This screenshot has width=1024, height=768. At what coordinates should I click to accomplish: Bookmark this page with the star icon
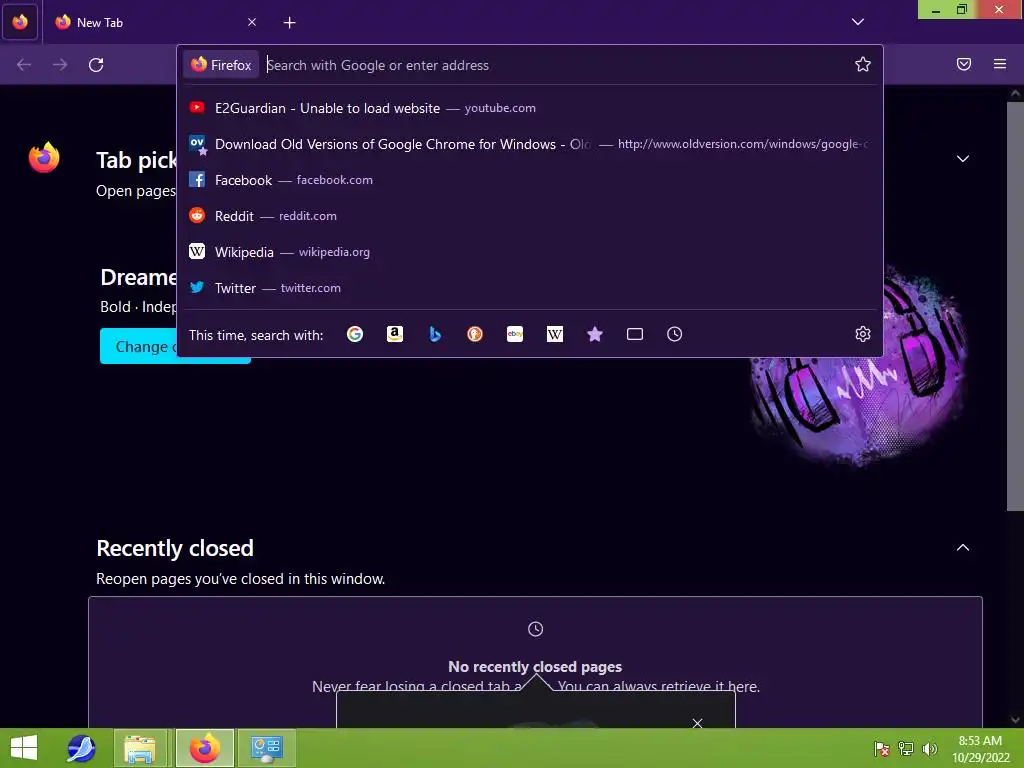pyautogui.click(x=863, y=64)
